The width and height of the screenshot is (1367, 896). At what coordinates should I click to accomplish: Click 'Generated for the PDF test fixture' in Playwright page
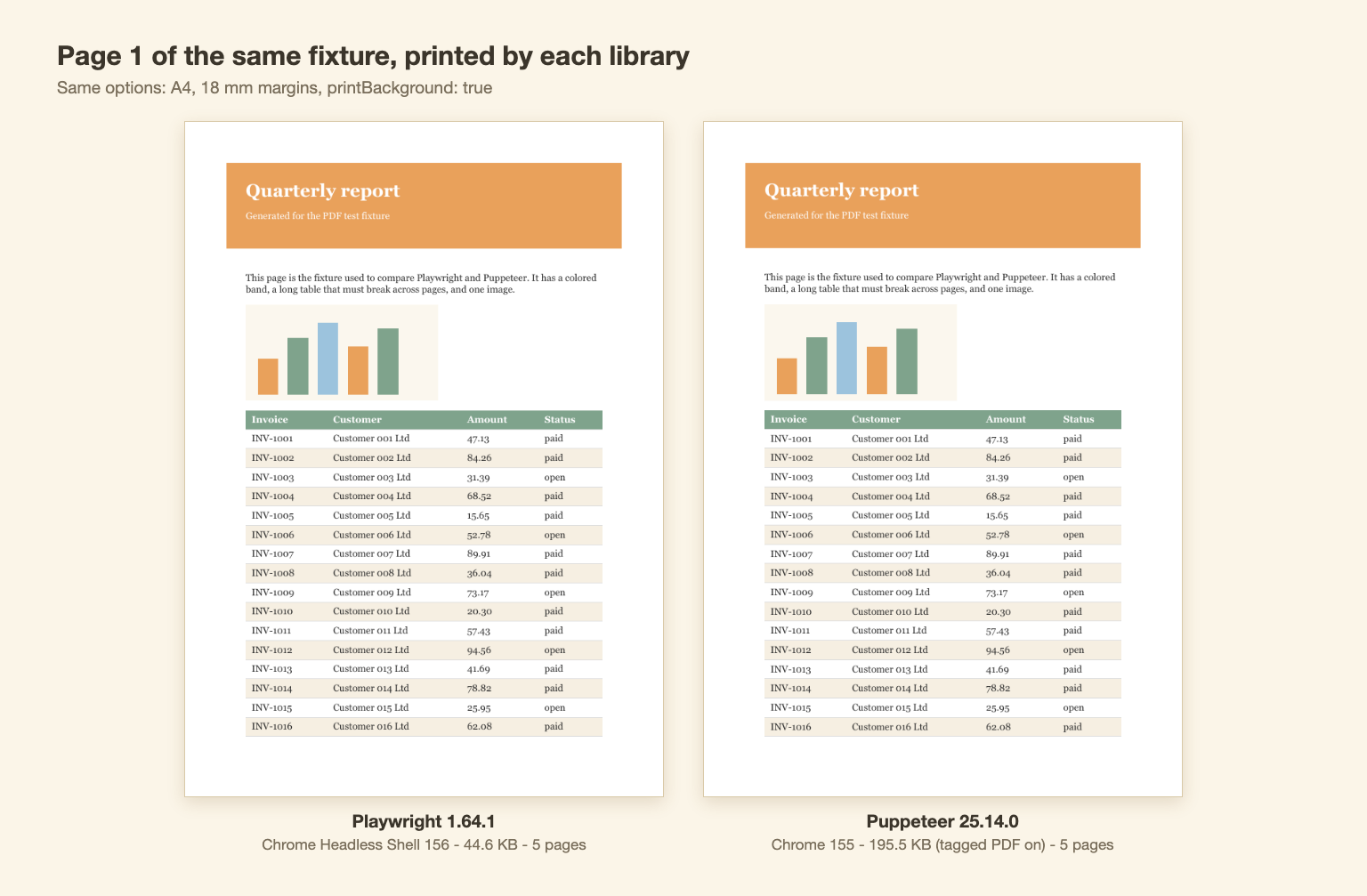[318, 215]
